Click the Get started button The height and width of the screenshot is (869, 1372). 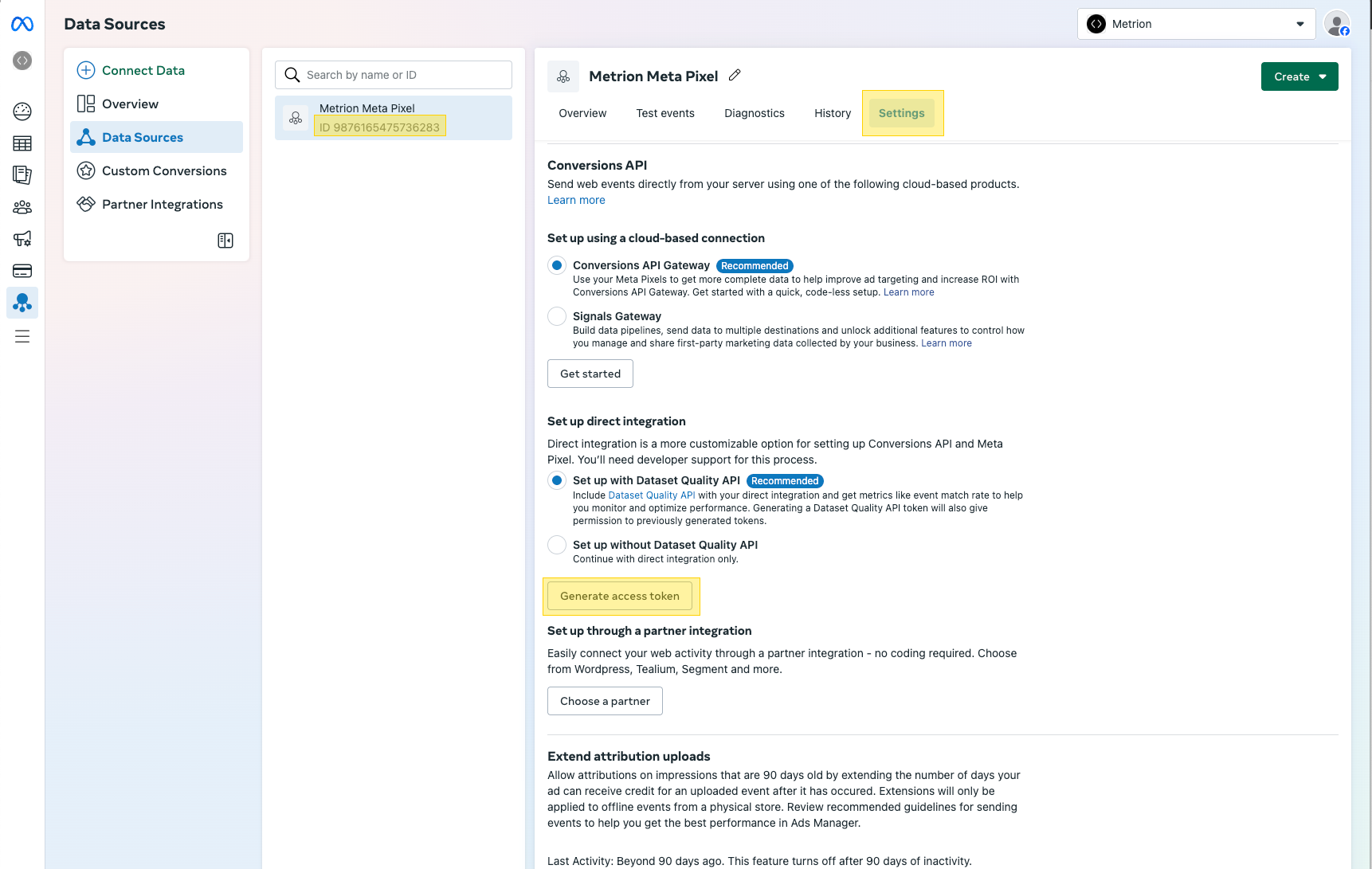[x=590, y=374]
